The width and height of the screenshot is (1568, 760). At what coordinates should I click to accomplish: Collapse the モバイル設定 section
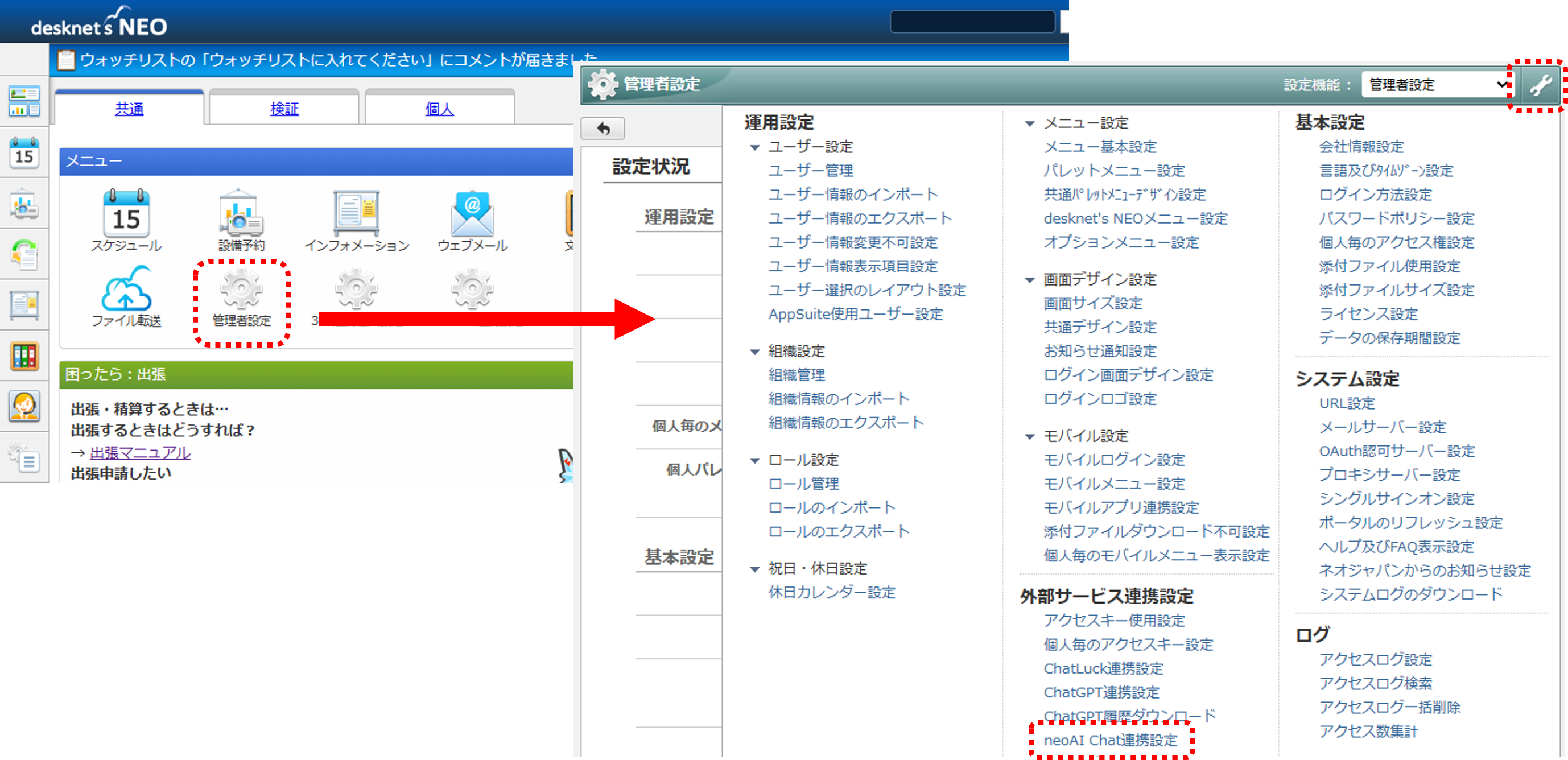(1029, 436)
